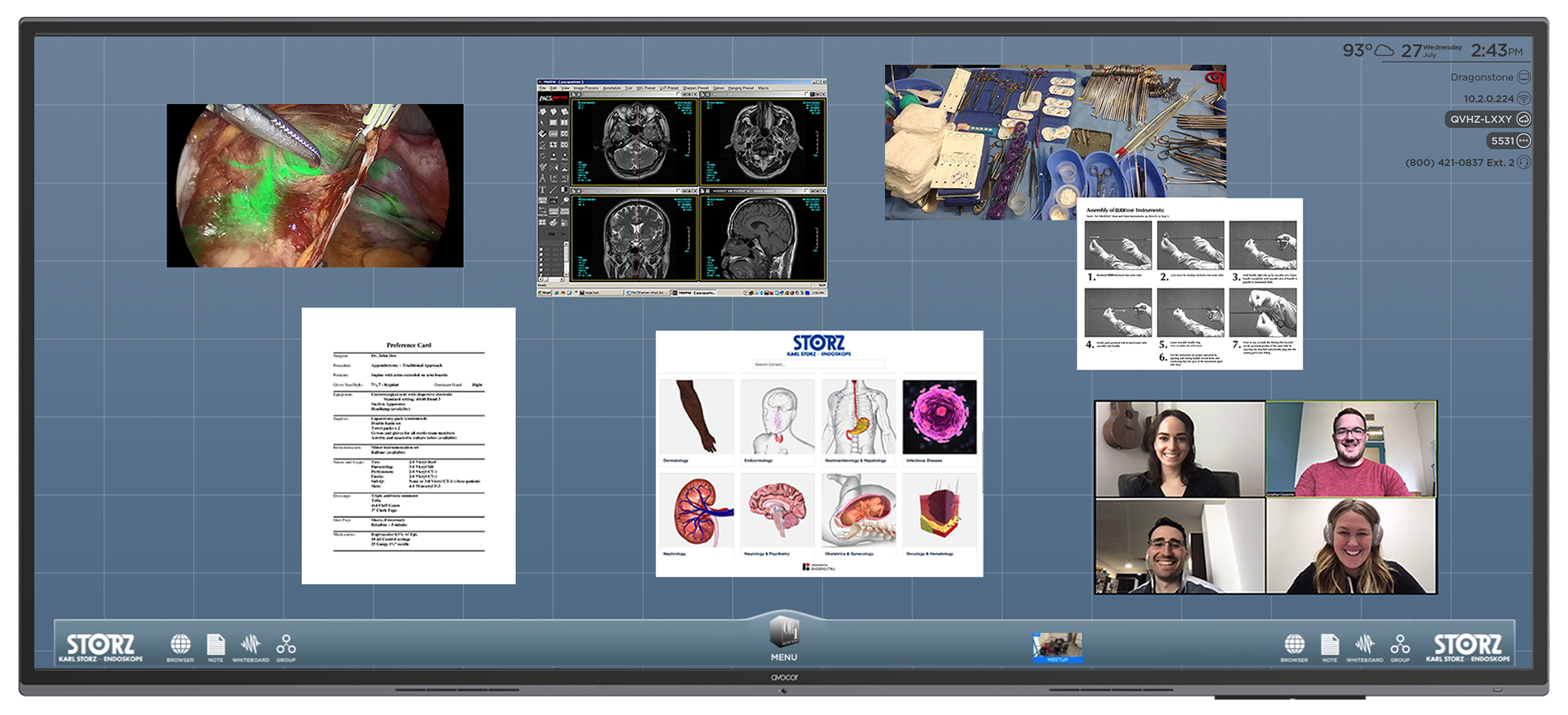Image resolution: width=1568 pixels, height=715 pixels.
Task: Open the Browser from the bottom toolbar
Action: [181, 645]
